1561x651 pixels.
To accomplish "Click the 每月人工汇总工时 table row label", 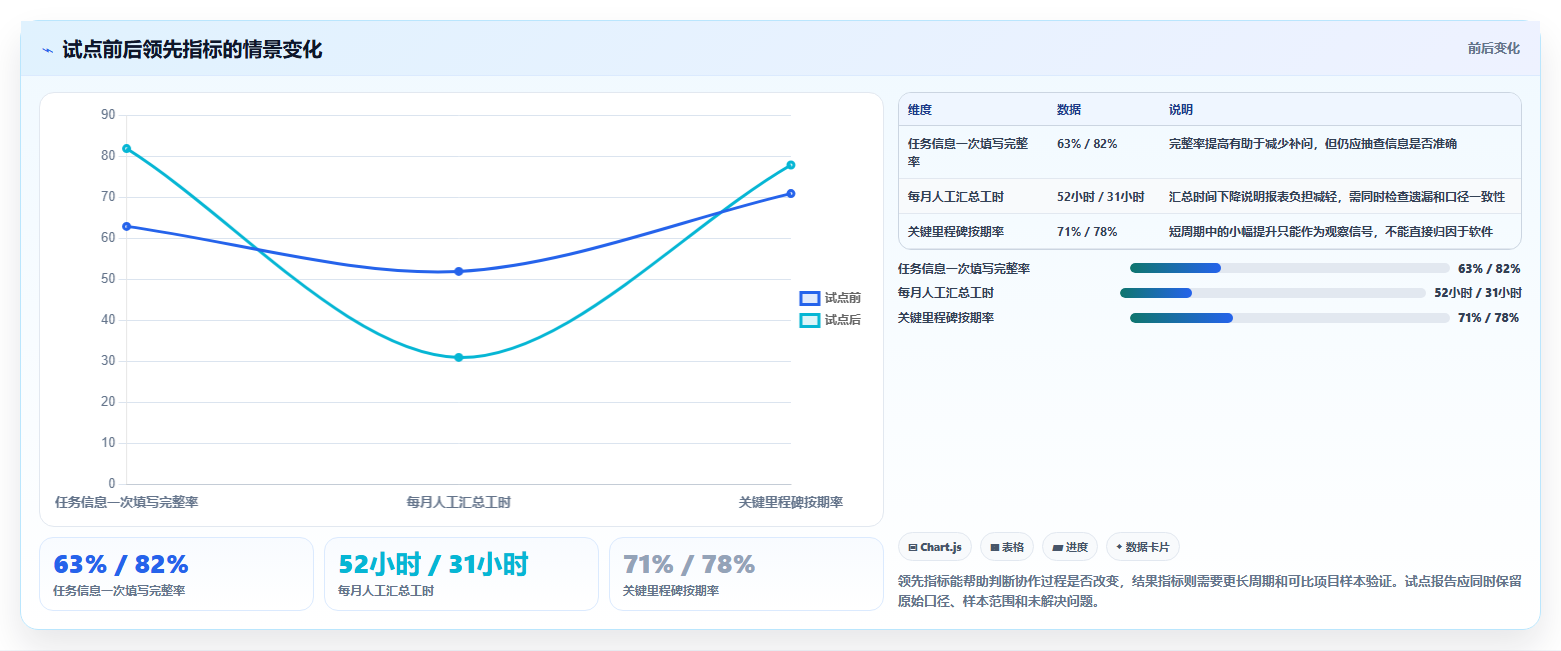I will tap(956, 197).
